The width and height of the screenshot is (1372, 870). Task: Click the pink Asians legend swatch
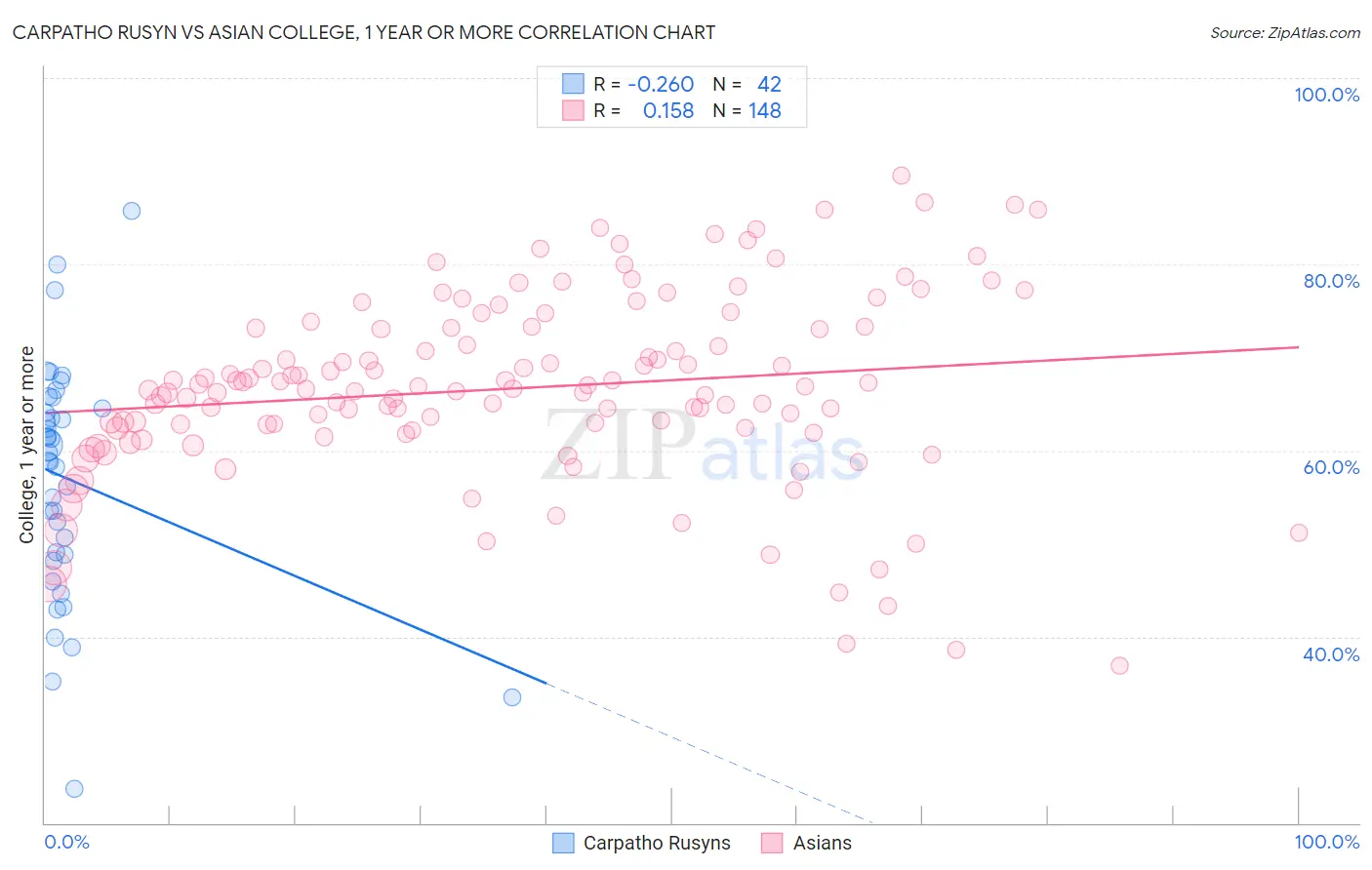click(773, 843)
